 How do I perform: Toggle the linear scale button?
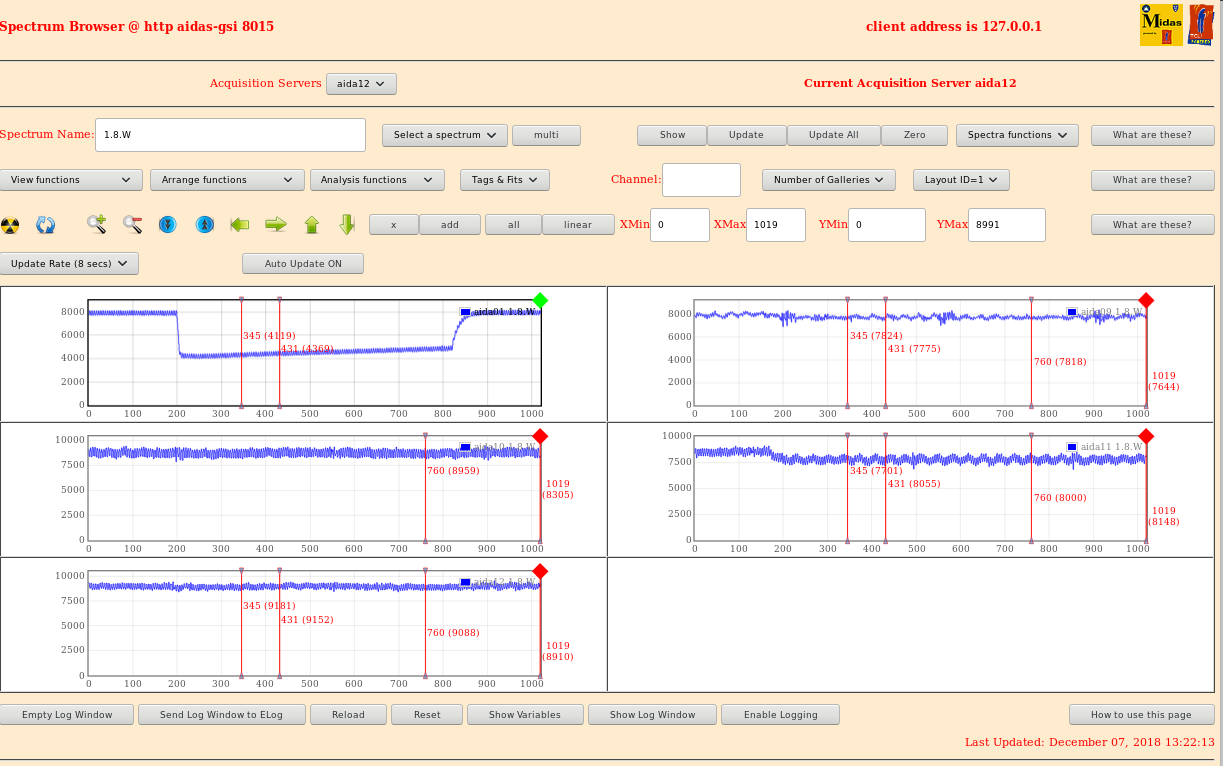pyautogui.click(x=578, y=225)
